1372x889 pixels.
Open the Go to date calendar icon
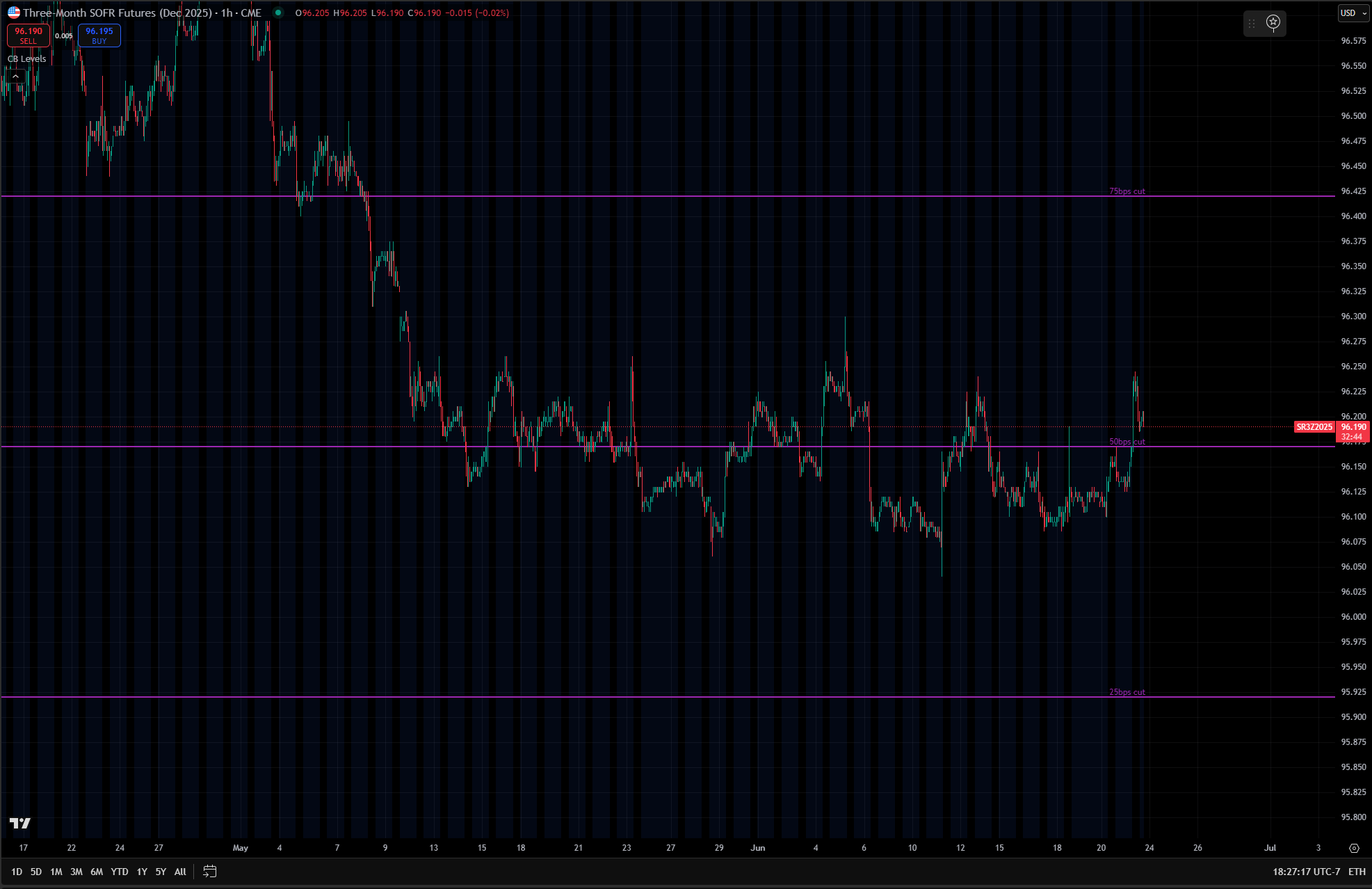click(x=209, y=871)
